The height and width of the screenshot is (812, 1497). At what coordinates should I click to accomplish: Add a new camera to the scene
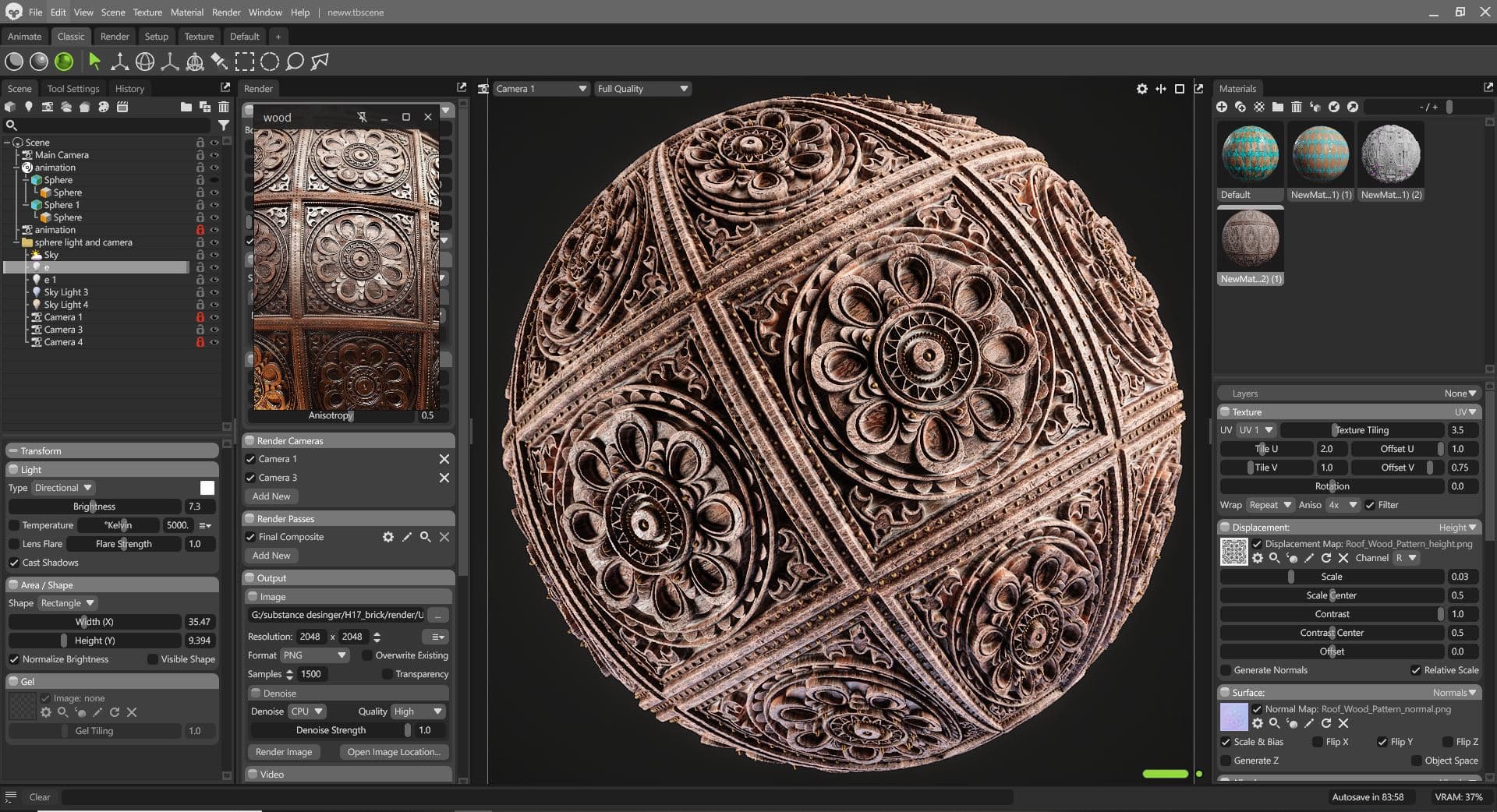[x=47, y=107]
